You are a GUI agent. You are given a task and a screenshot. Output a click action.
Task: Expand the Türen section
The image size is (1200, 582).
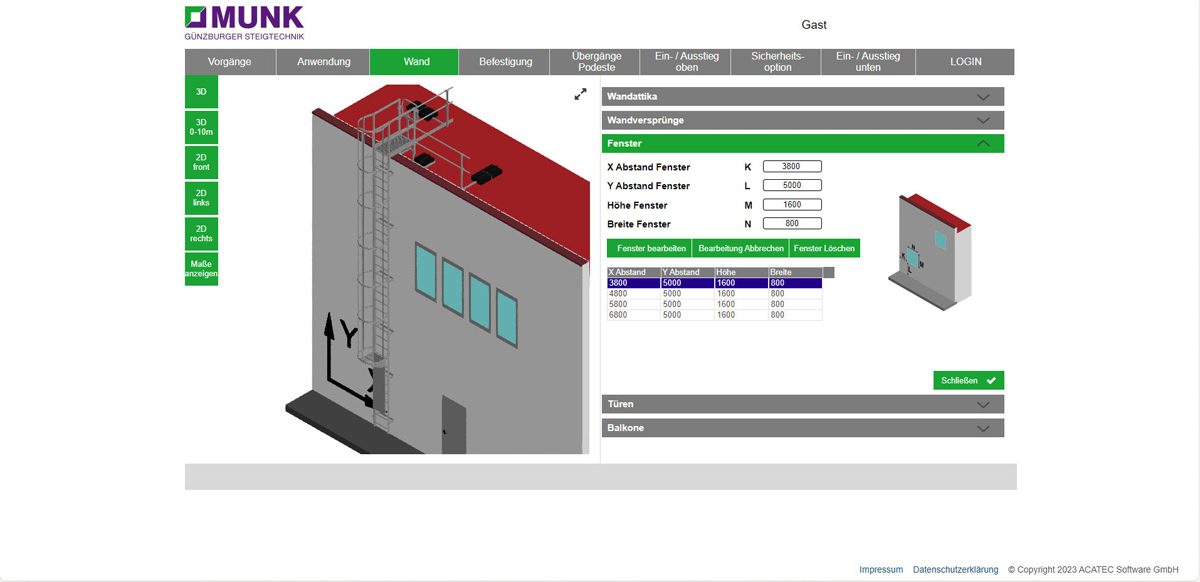coord(802,405)
